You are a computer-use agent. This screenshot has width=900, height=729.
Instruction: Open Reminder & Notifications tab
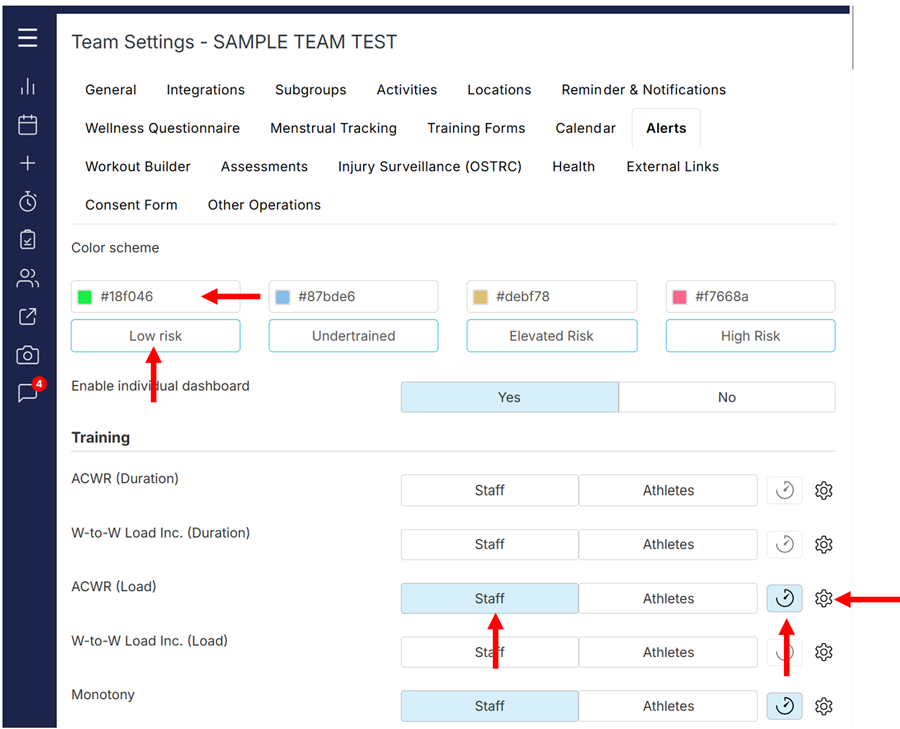tap(643, 90)
